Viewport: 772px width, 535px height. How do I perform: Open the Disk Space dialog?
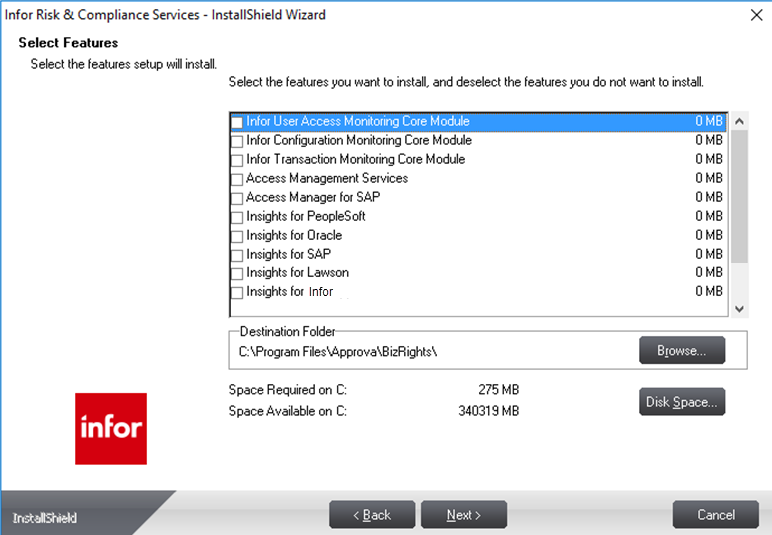point(681,402)
